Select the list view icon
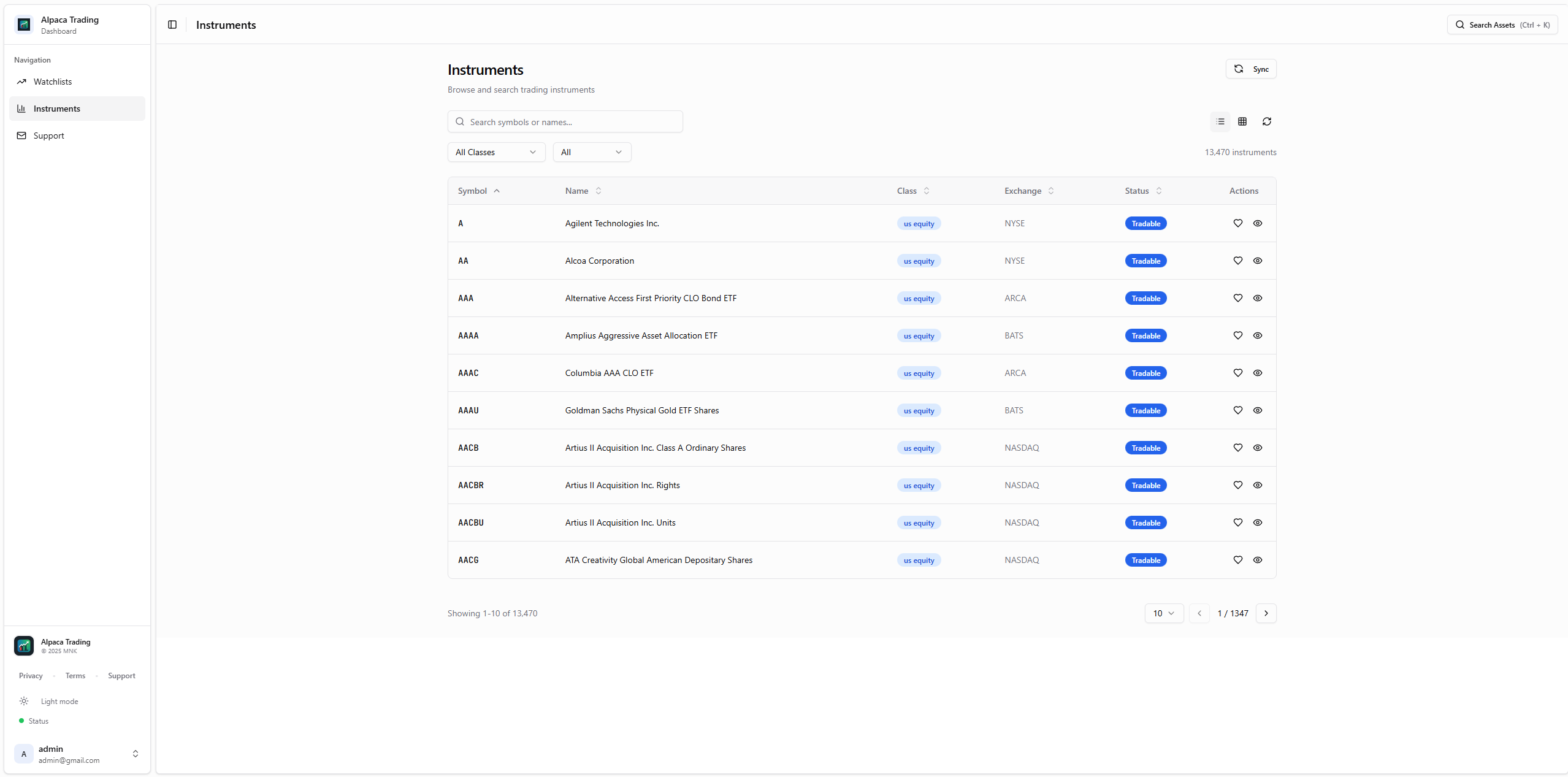 (1220, 121)
